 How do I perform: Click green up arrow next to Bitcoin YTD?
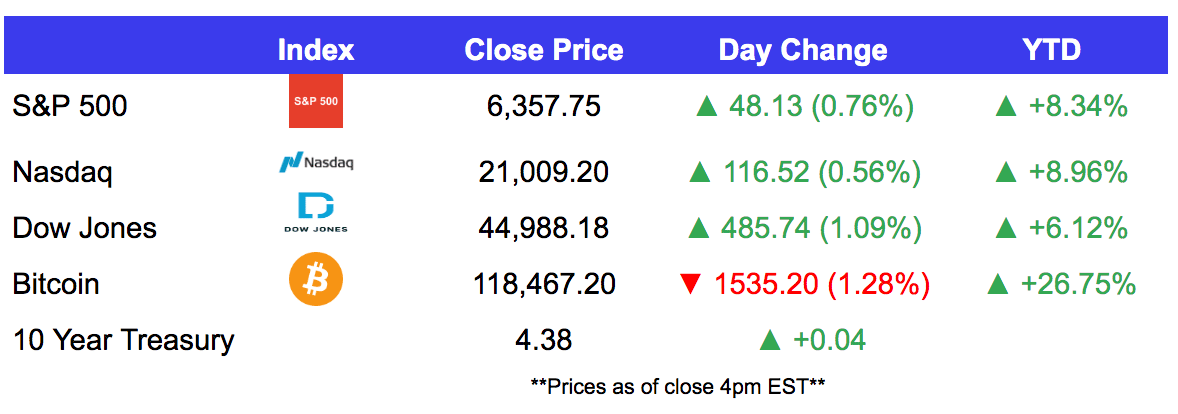998,285
